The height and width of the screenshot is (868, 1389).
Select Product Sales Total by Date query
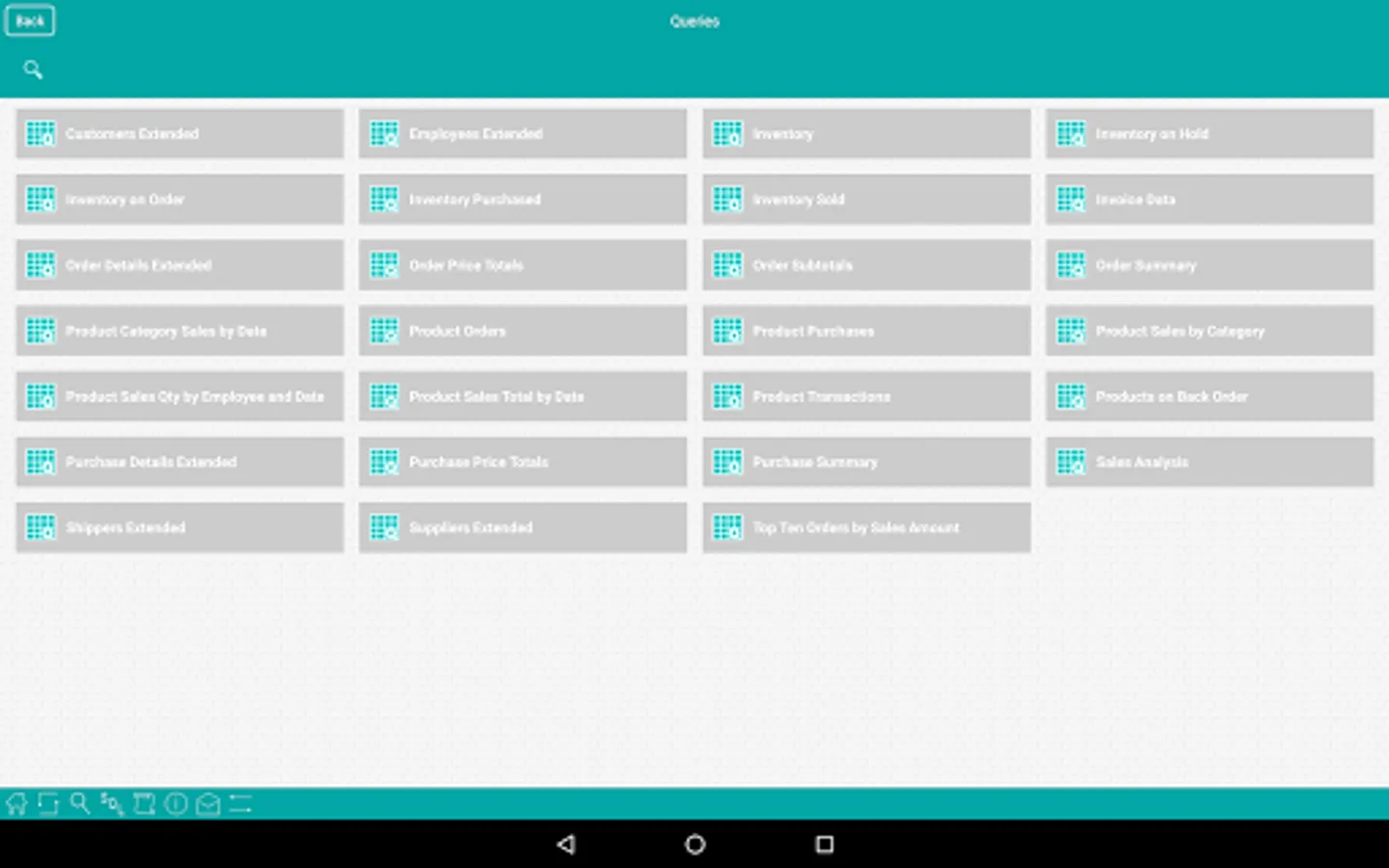pyautogui.click(x=523, y=396)
